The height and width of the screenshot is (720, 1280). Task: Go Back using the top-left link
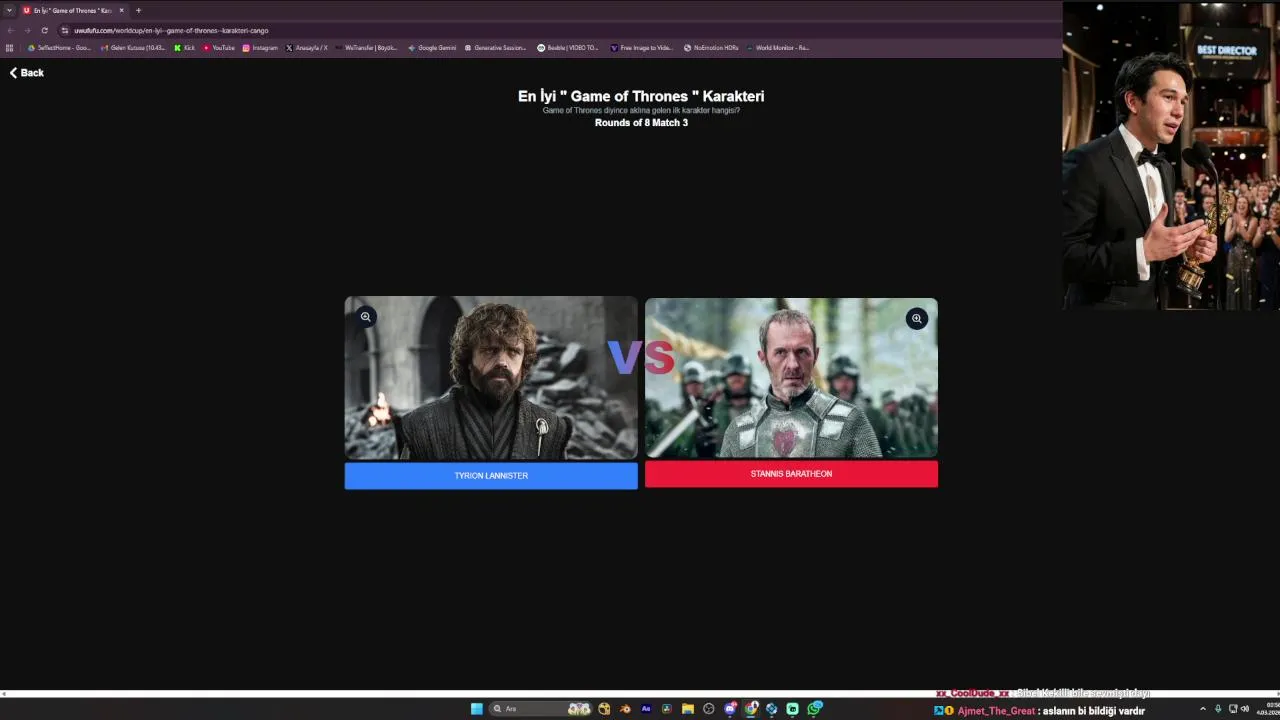27,73
